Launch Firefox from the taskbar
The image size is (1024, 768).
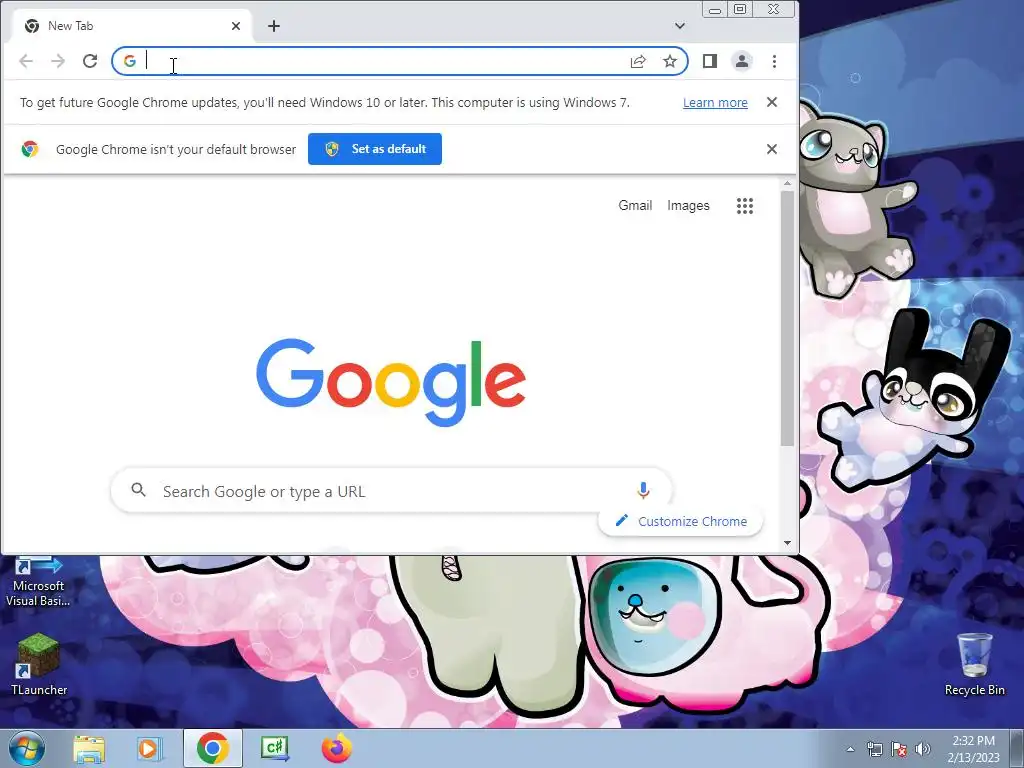pyautogui.click(x=337, y=748)
